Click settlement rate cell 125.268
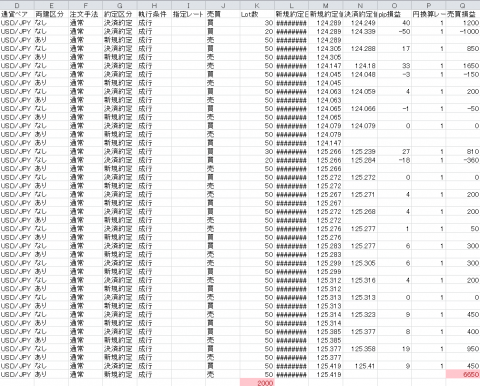480x386 pixels. pos(360,212)
